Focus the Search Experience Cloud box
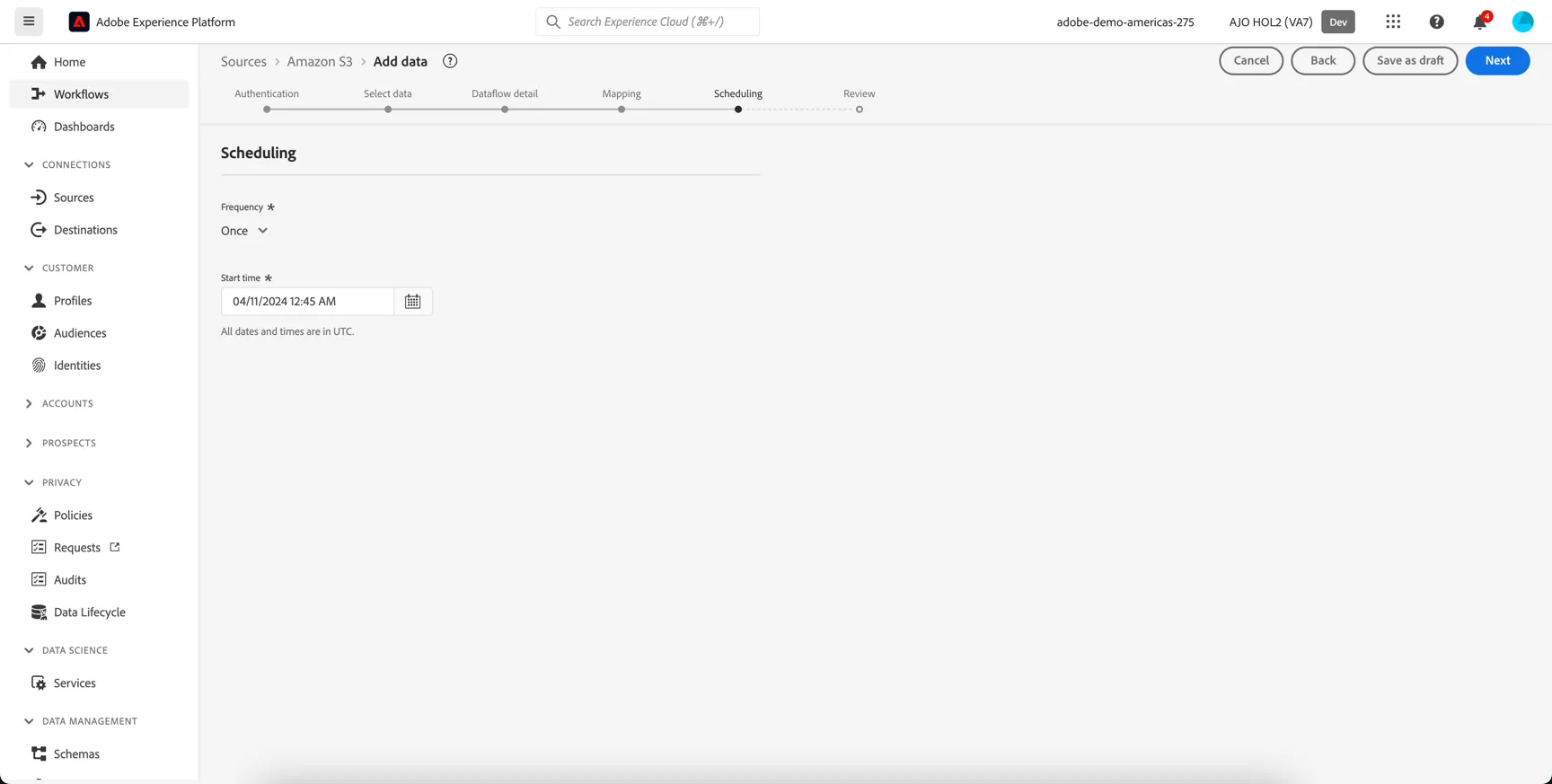The image size is (1552, 784). [648, 22]
